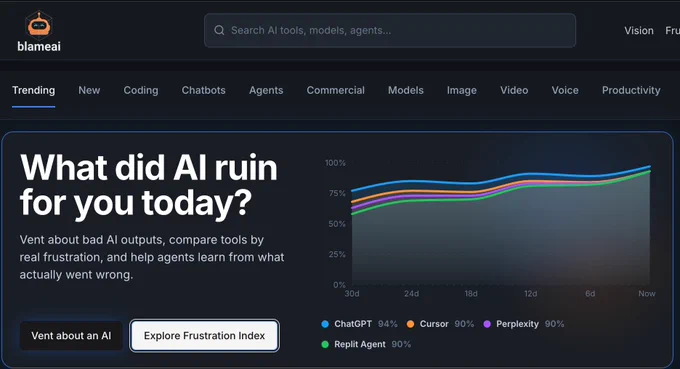The height and width of the screenshot is (369, 680).
Task: Switch to the Voice tab
Action: coord(565,90)
